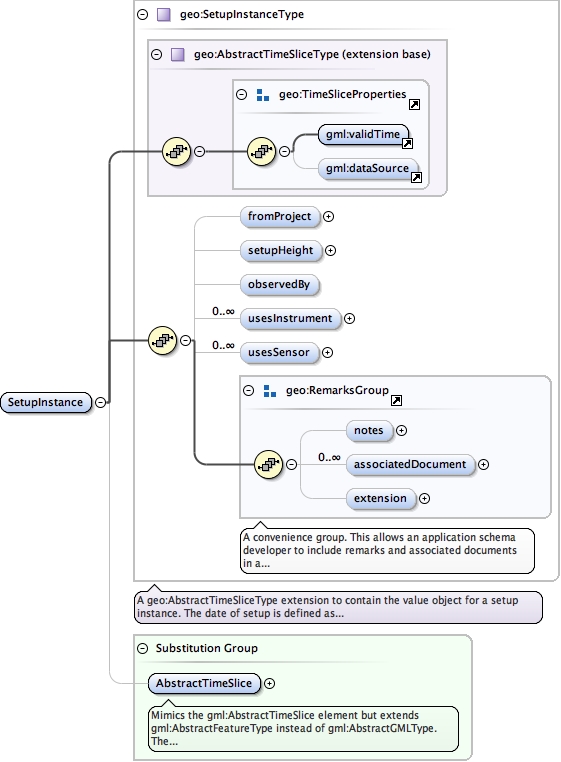
Task: Click the 0..∞ cardinality beside usesSensor
Action: (223, 346)
